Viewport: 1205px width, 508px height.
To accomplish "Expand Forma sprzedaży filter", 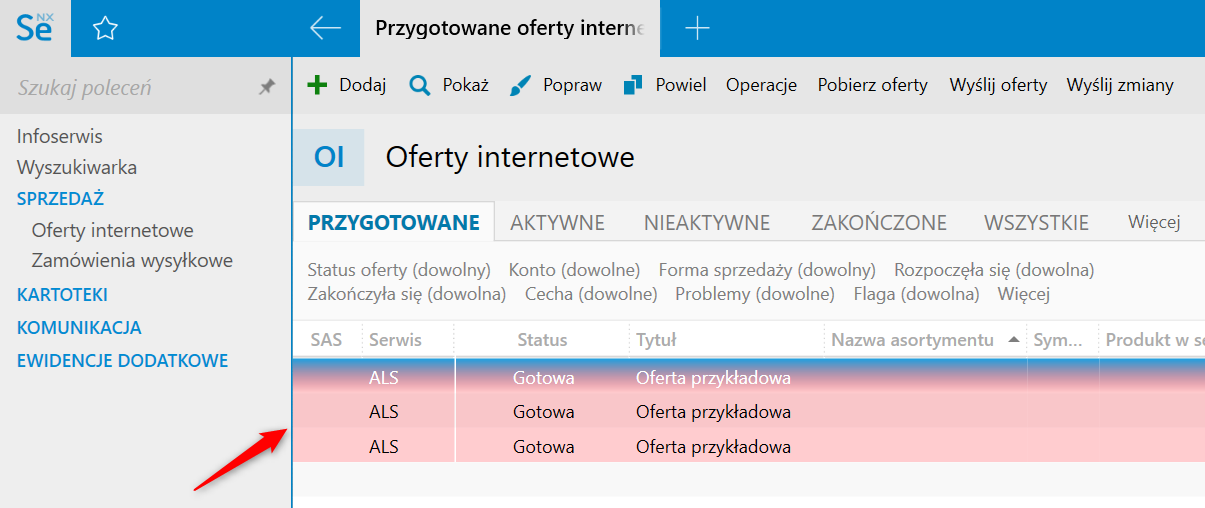I will coord(766,270).
